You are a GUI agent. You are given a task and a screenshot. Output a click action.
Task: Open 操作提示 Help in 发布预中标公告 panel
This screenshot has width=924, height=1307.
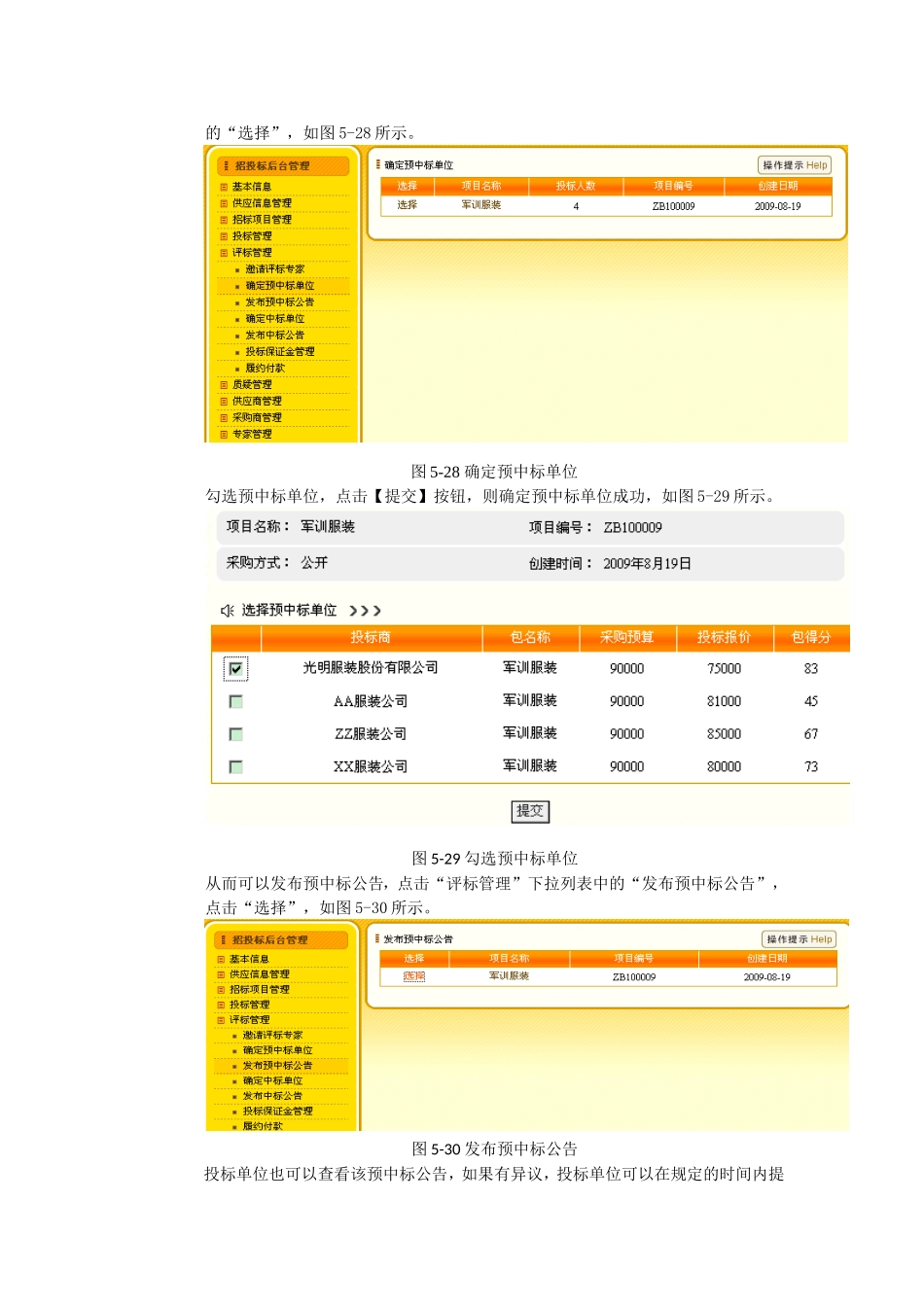pyautogui.click(x=799, y=939)
